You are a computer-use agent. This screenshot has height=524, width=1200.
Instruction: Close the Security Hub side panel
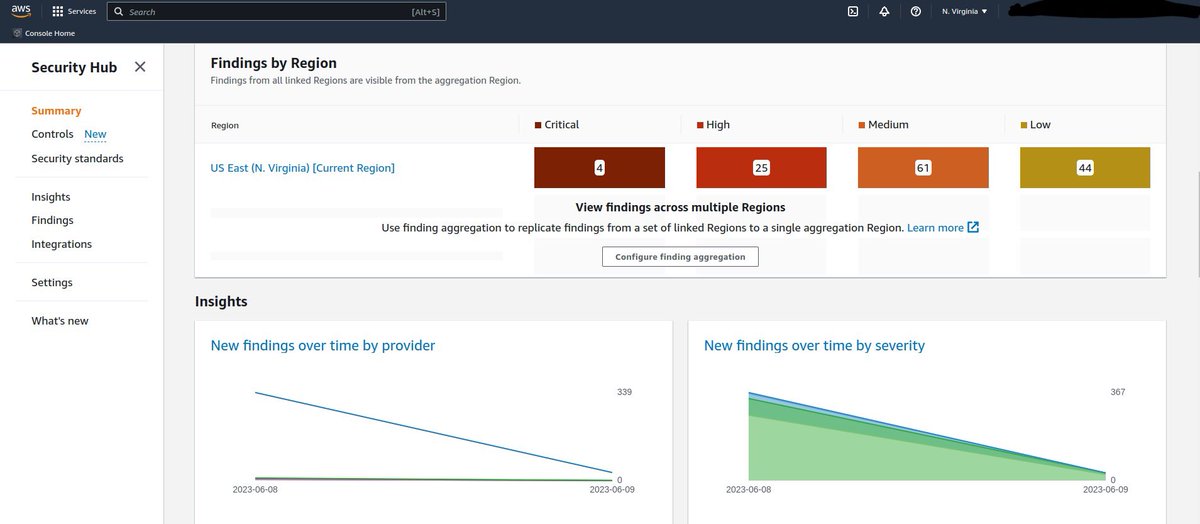click(x=140, y=67)
